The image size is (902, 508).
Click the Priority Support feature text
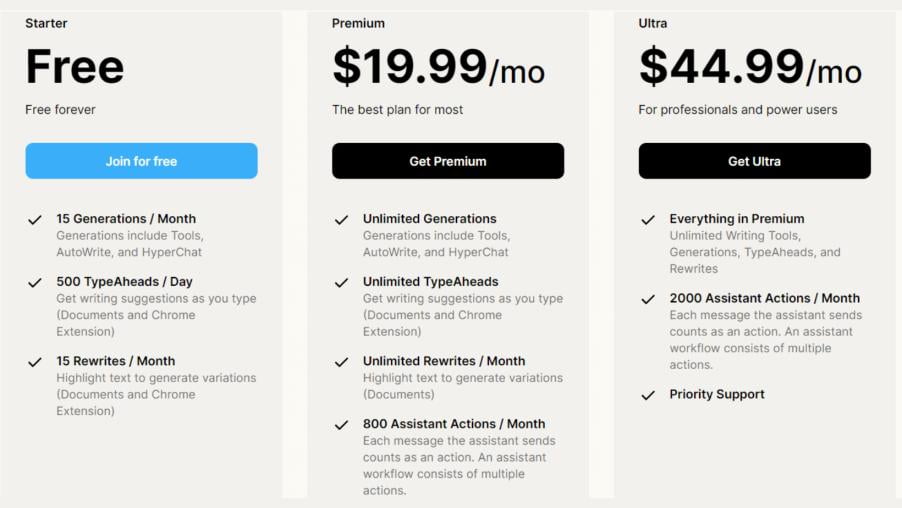(716, 394)
